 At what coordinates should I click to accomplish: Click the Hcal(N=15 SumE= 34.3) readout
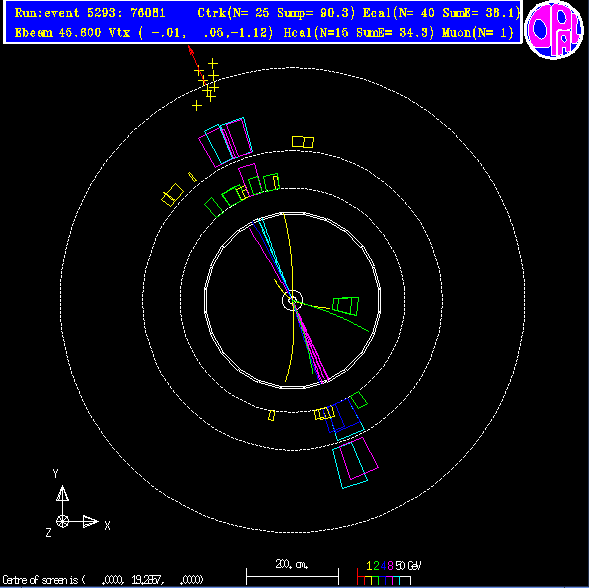coord(359,33)
